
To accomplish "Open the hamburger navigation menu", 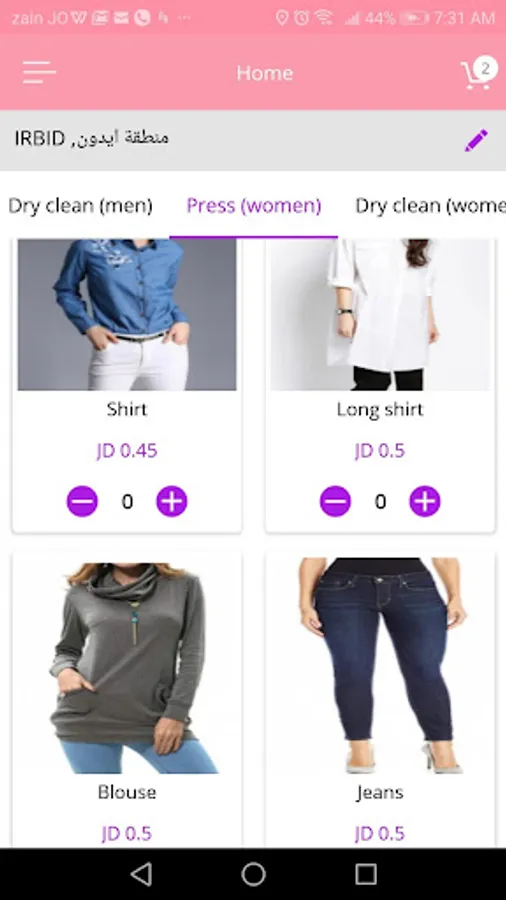I will coord(39,73).
